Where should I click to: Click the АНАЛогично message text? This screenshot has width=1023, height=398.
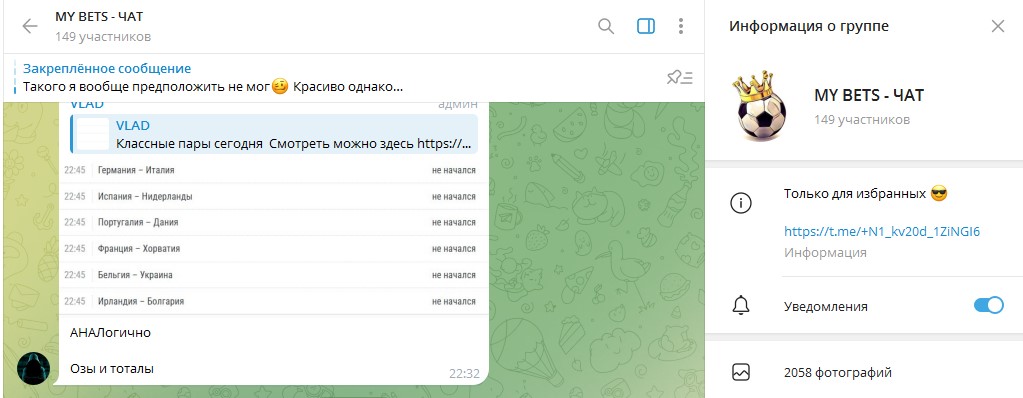(110, 333)
